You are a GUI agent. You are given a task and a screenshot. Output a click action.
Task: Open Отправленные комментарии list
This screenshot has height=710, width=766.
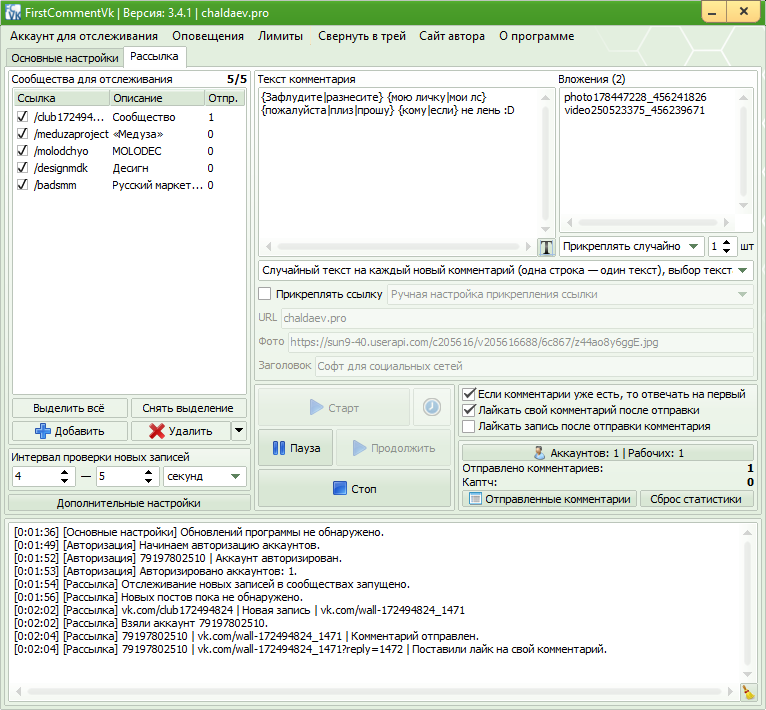[x=549, y=498]
